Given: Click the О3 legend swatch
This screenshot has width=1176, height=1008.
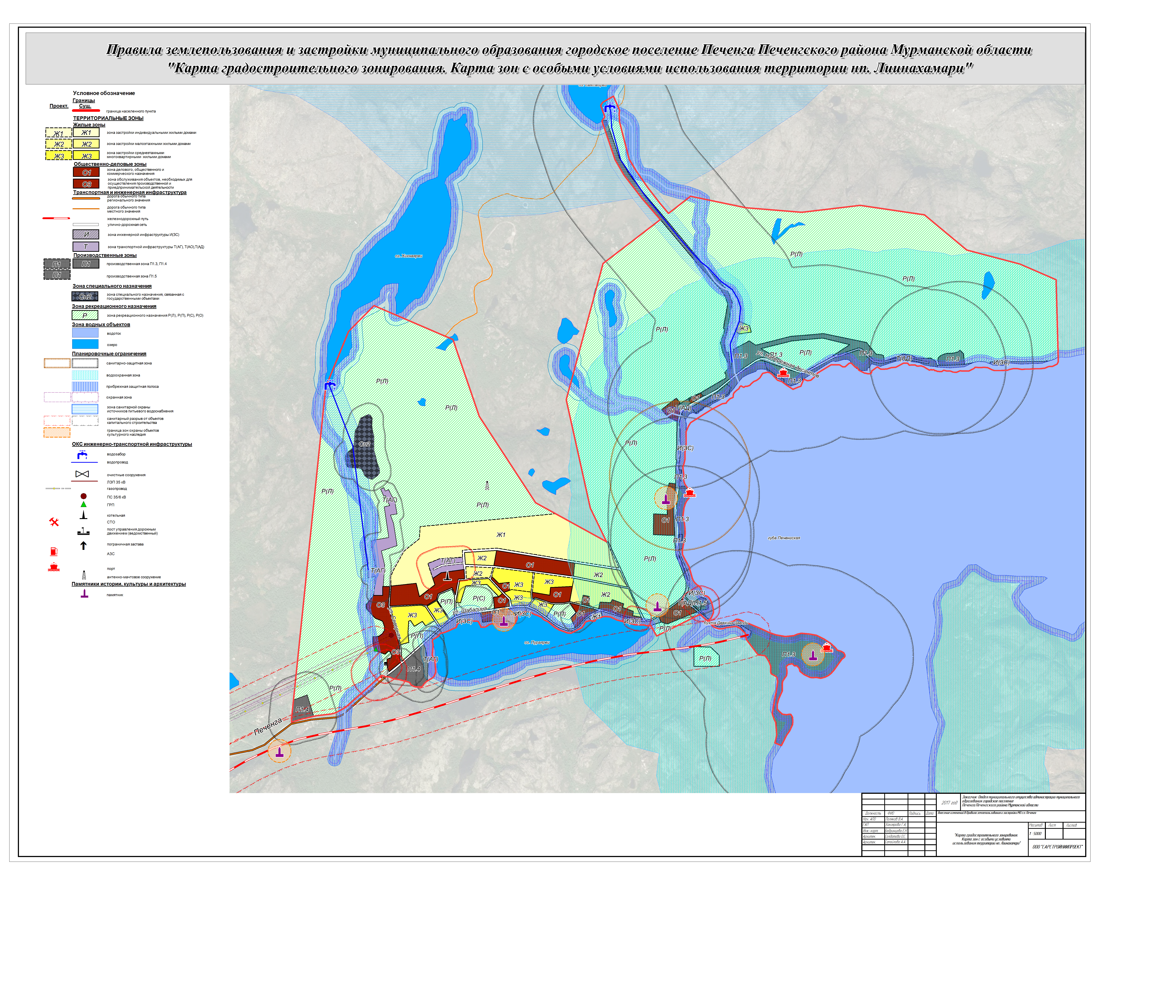Looking at the screenshot, I should pos(86,184).
